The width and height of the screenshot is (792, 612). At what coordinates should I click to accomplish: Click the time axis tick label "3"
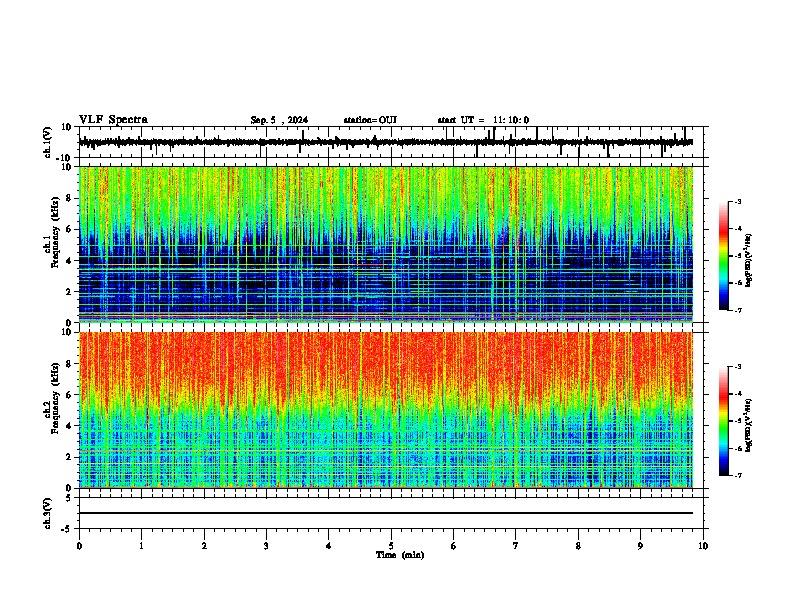tap(266, 546)
